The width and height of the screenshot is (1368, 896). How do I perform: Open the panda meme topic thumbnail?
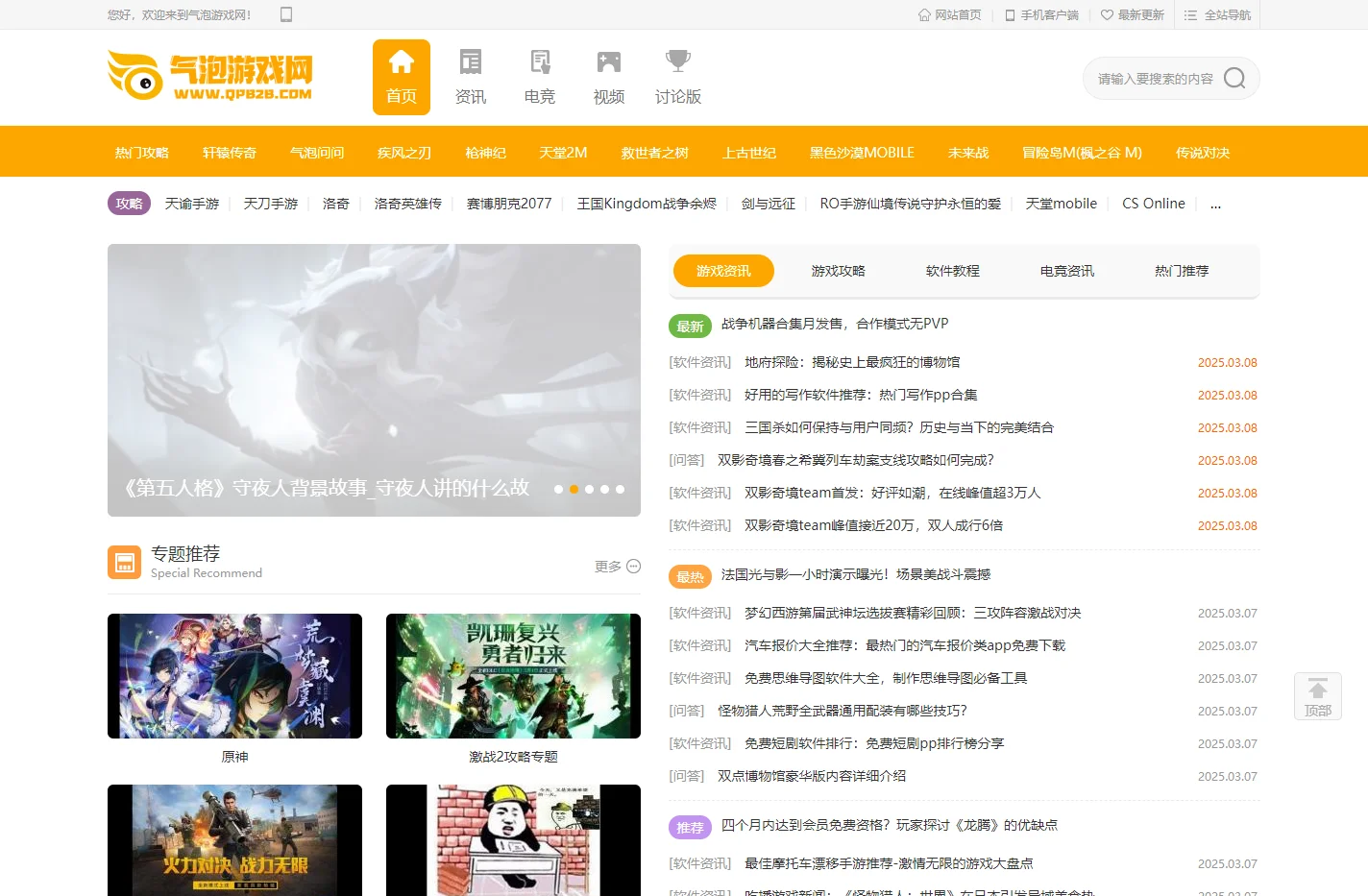pyautogui.click(x=513, y=840)
